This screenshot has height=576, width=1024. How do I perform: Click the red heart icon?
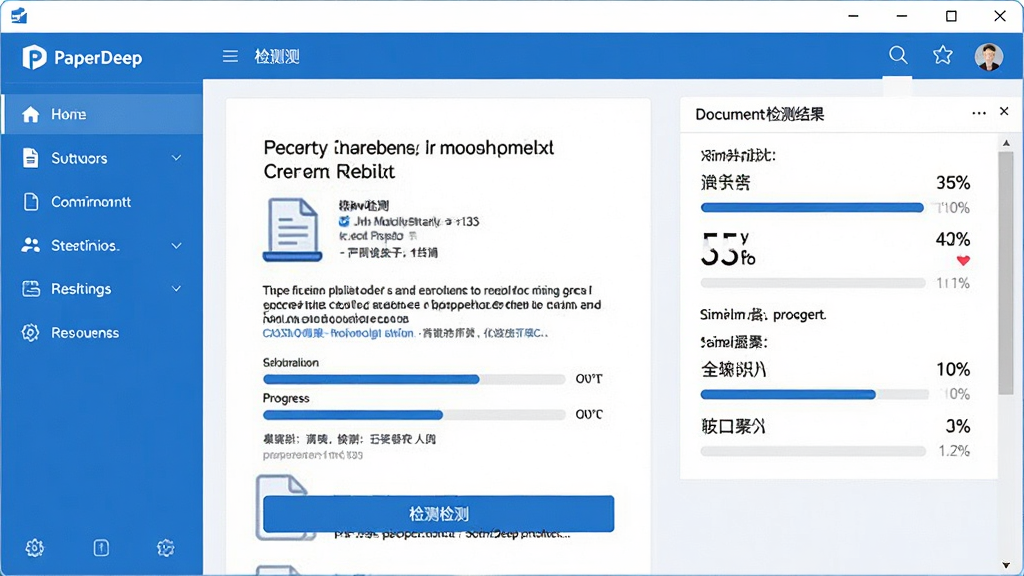[963, 261]
